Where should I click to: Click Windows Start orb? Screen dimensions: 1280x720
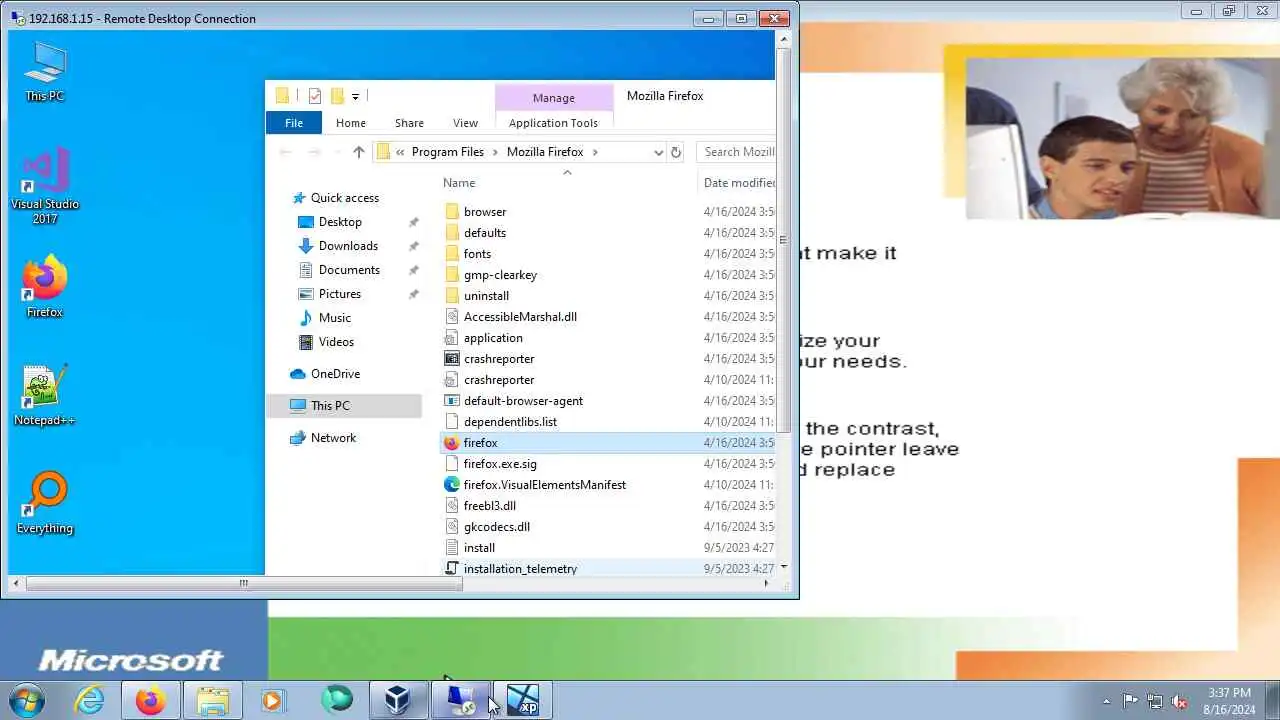click(27, 700)
